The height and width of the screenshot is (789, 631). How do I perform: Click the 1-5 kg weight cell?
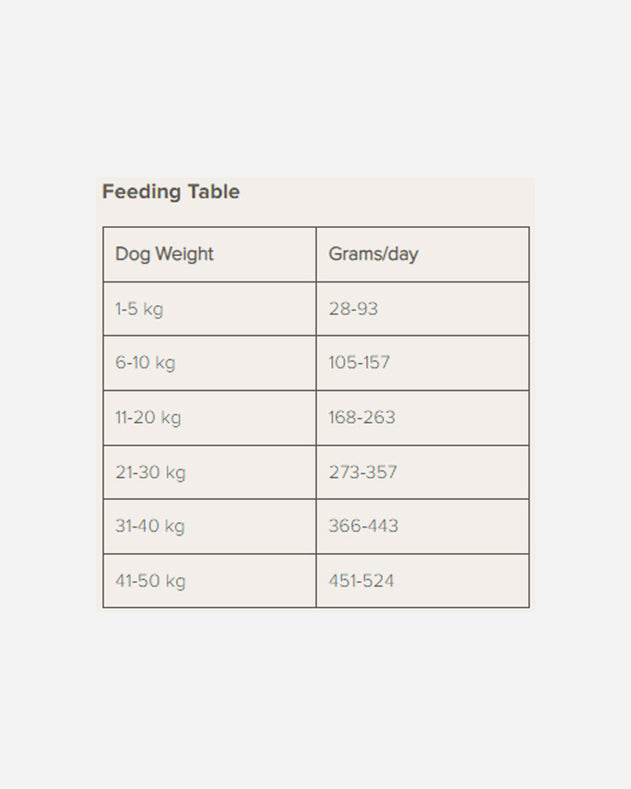pos(139,309)
